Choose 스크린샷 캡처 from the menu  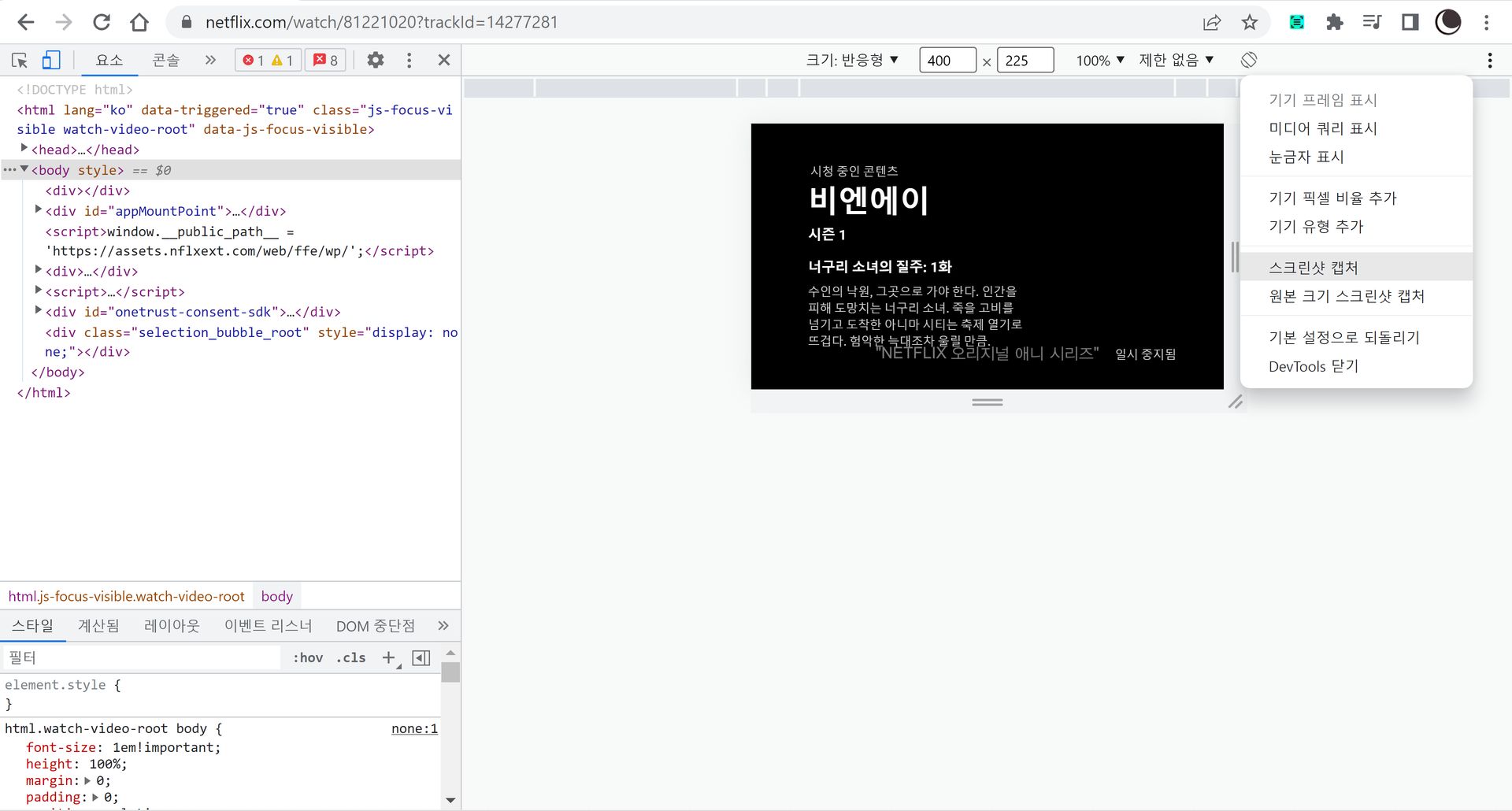coord(1356,267)
